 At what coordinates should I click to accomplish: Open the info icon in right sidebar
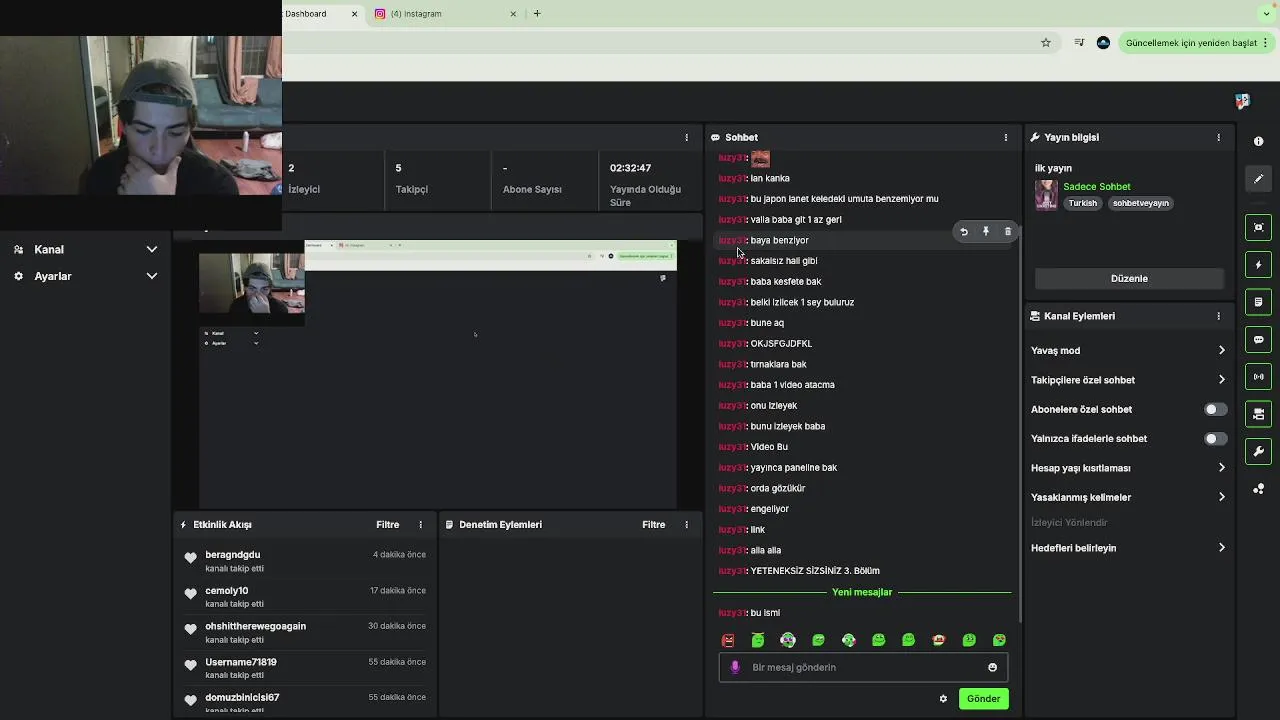[1258, 141]
